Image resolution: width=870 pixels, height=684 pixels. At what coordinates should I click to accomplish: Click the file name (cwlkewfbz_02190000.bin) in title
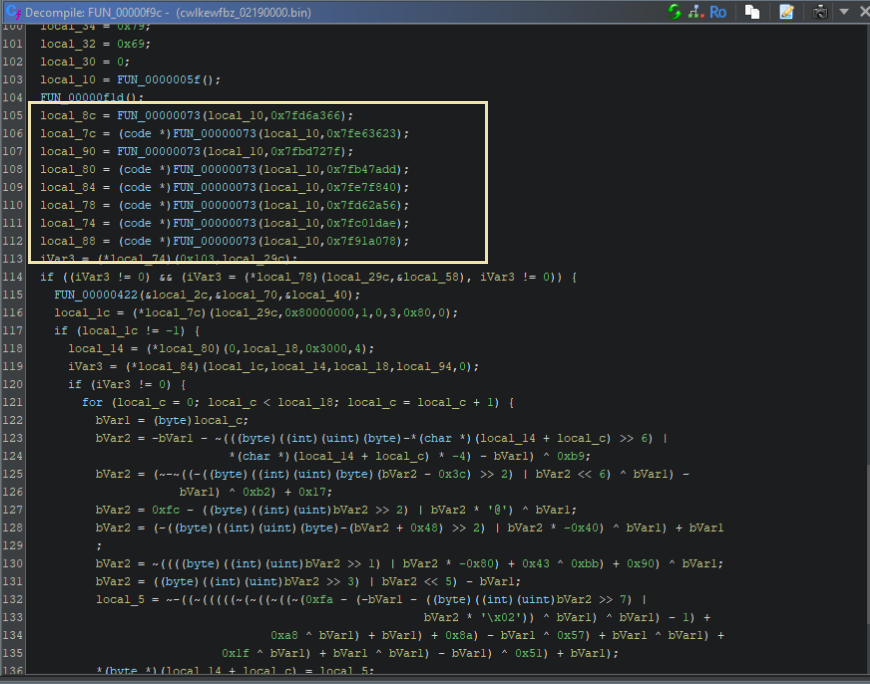click(x=244, y=12)
